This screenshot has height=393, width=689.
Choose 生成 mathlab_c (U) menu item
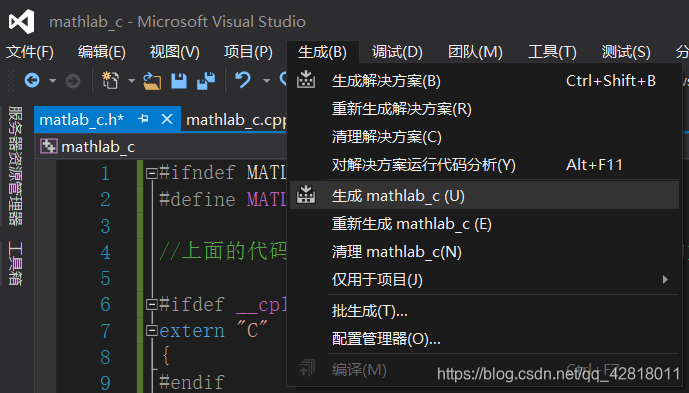pyautogui.click(x=484, y=196)
